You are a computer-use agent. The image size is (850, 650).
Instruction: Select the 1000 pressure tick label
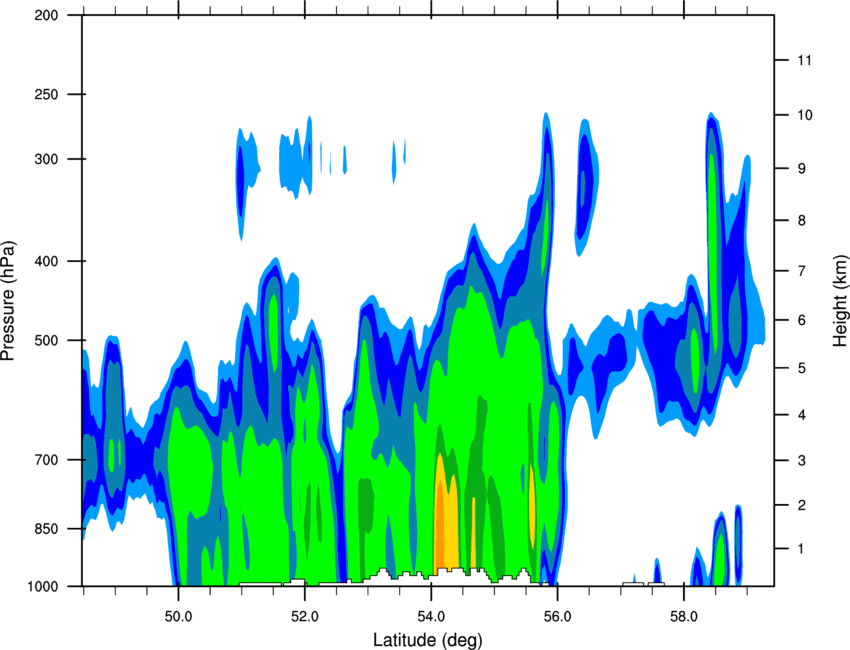pos(42,587)
